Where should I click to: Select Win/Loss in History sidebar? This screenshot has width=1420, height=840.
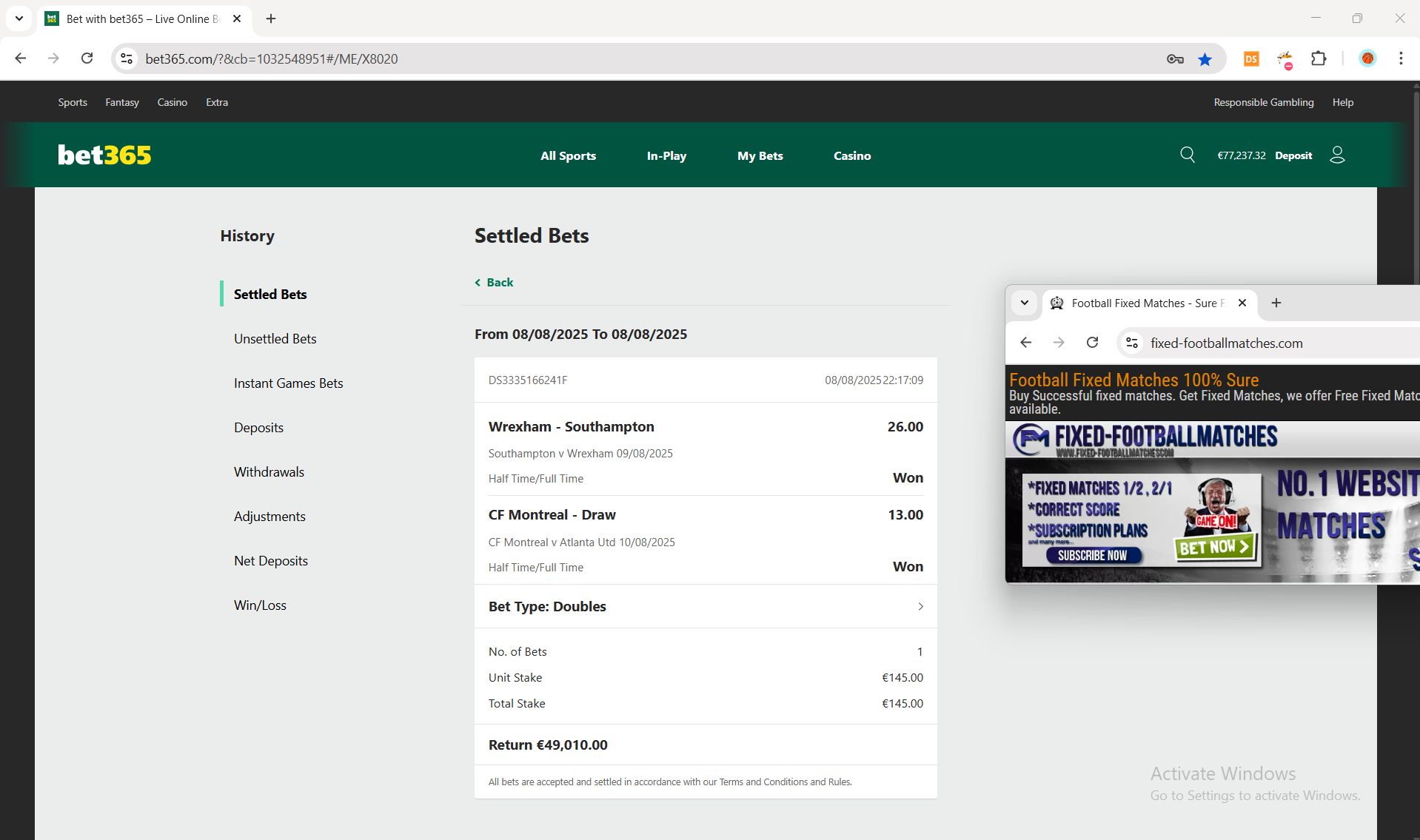pyautogui.click(x=260, y=605)
